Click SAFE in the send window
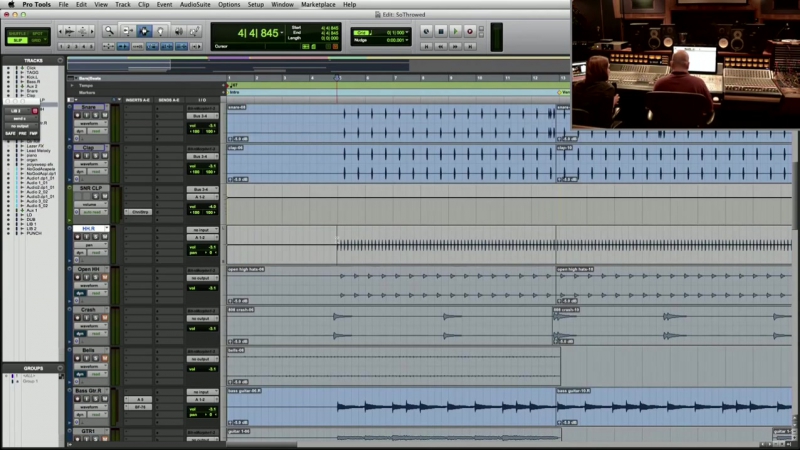The height and width of the screenshot is (450, 800). pyautogui.click(x=10, y=134)
